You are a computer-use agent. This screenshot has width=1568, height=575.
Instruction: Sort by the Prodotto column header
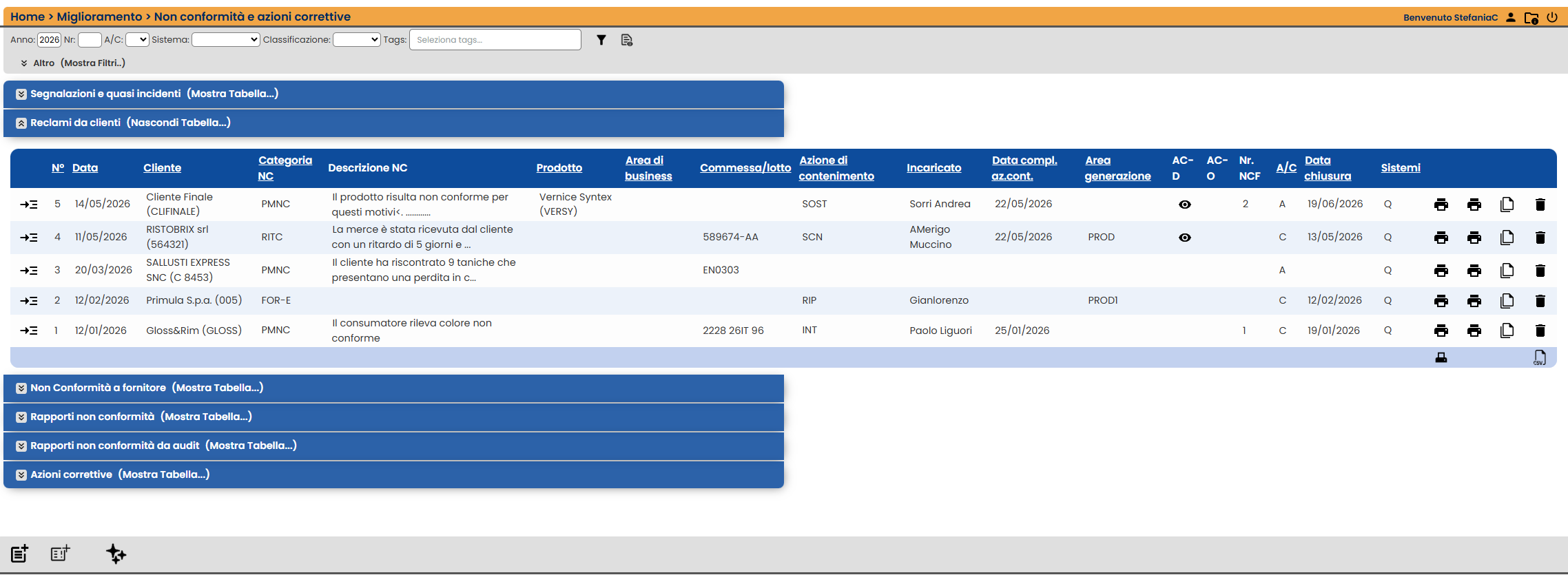[x=559, y=168]
